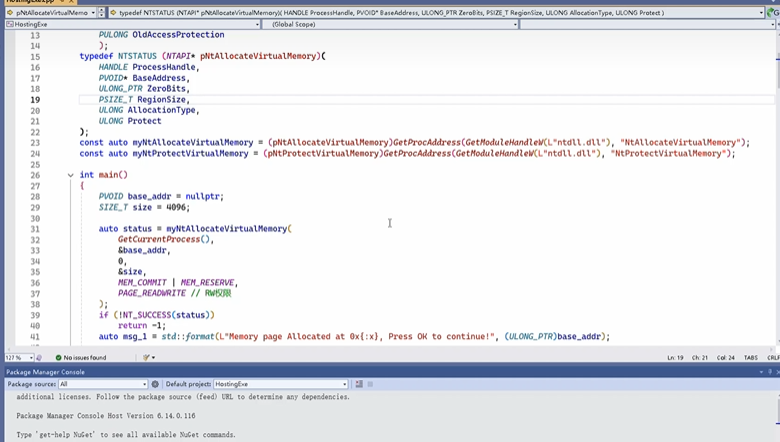Image resolution: width=780 pixels, height=442 pixels.
Task: Click GetCurrentProcess() call on line 32
Action: click(166, 240)
